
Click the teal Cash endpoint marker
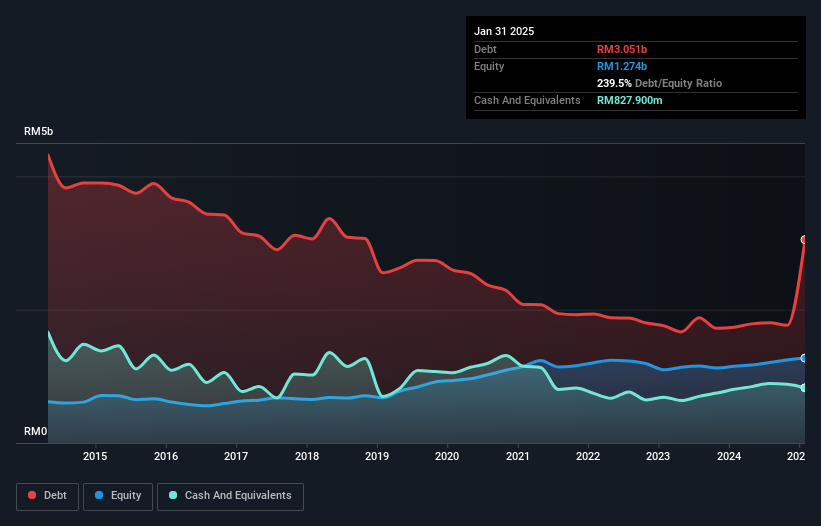pyautogui.click(x=804, y=388)
